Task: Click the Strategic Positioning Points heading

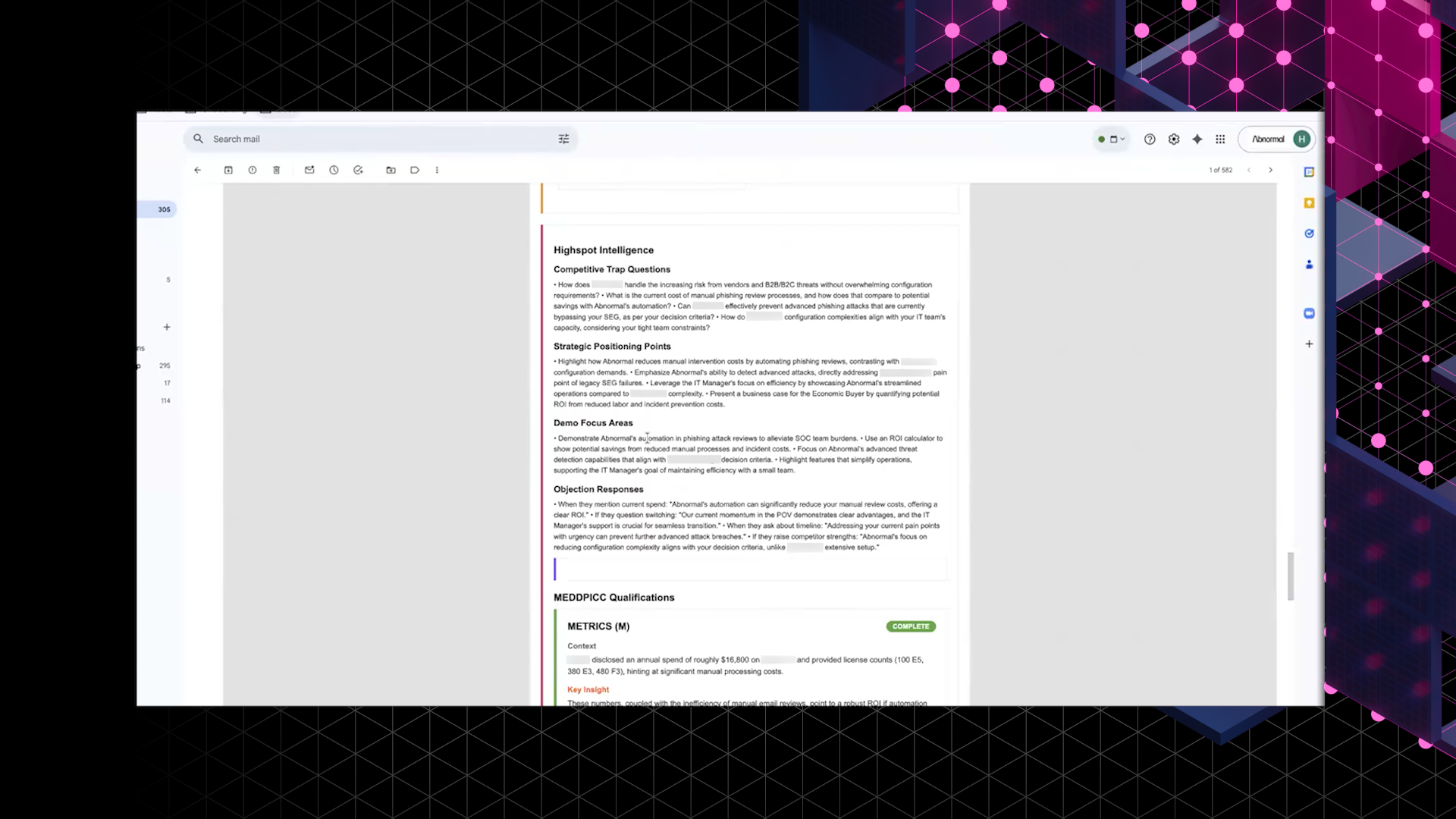Action: (612, 347)
